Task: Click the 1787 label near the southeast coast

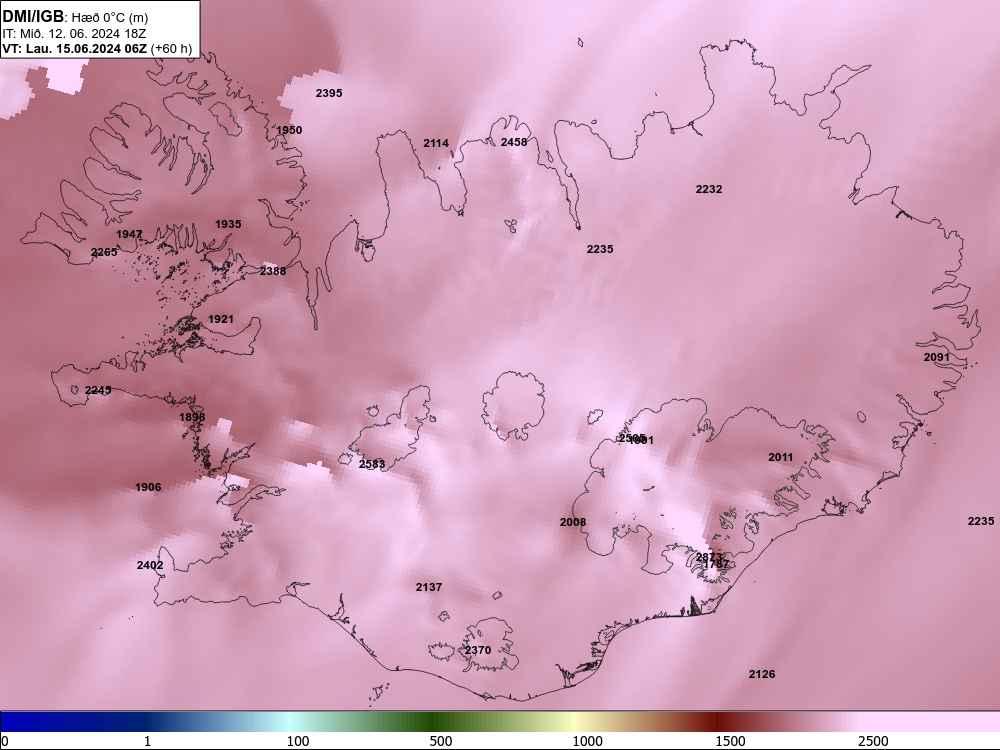Action: [x=716, y=564]
